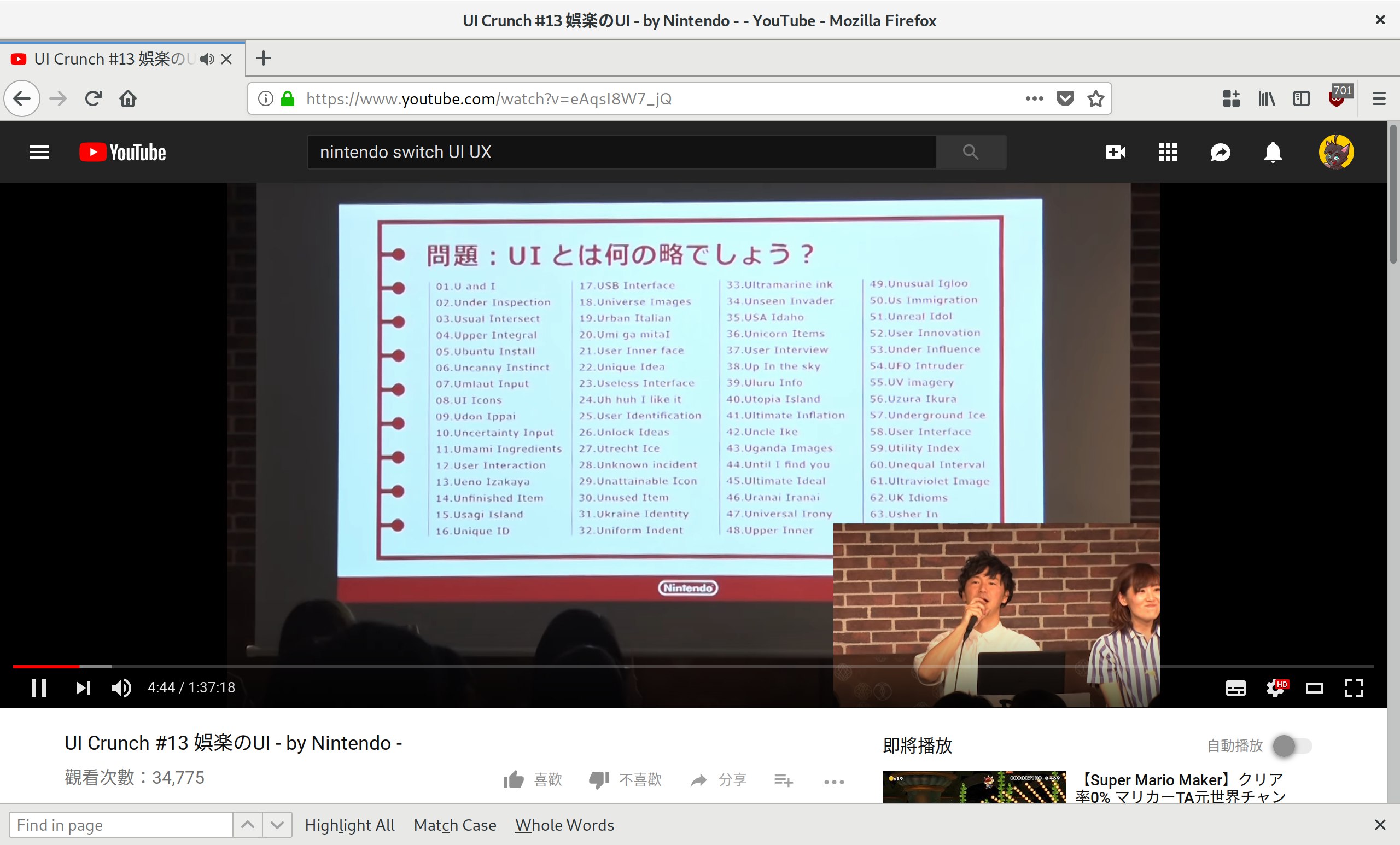Screen dimensions: 1400x845
Task: Toggle Highlight All in find bar
Action: [349, 825]
